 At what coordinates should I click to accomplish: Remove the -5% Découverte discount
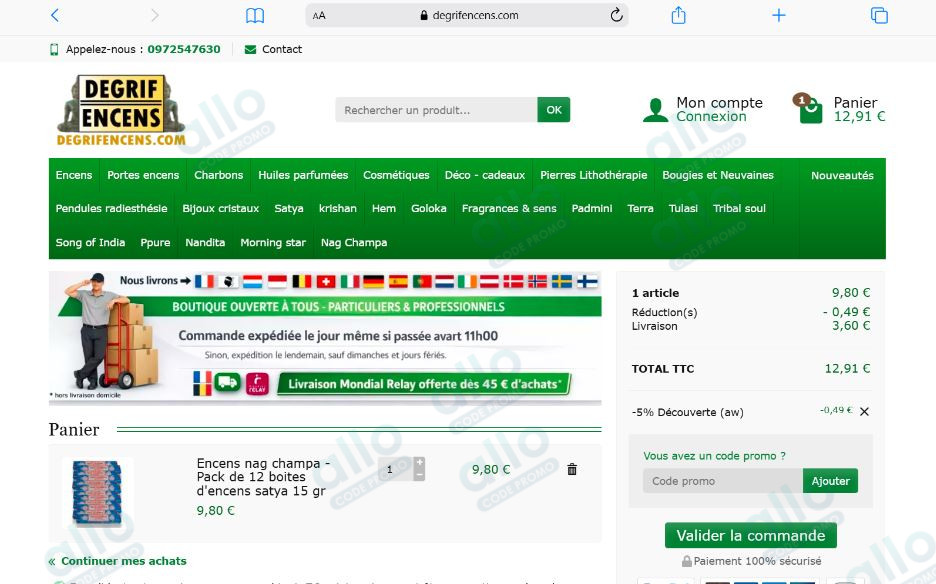pos(864,411)
